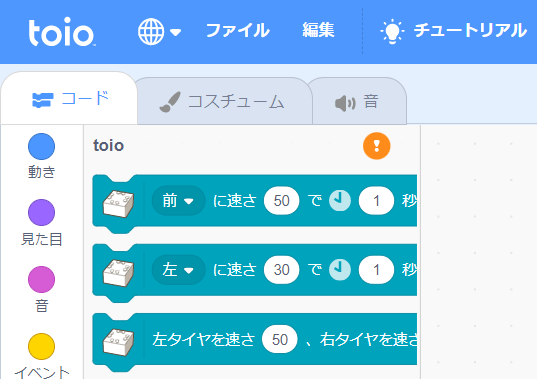Click the seconds value 1 in 前 block

[376, 201]
